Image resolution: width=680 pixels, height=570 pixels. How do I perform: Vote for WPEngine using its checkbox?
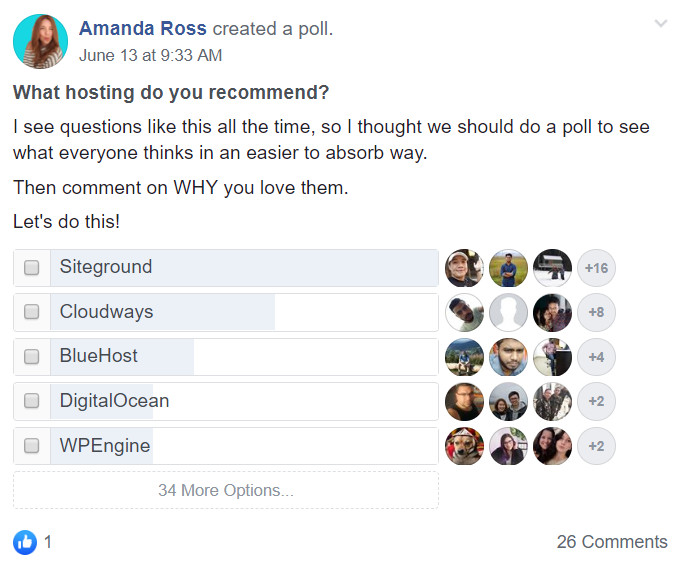[32, 446]
